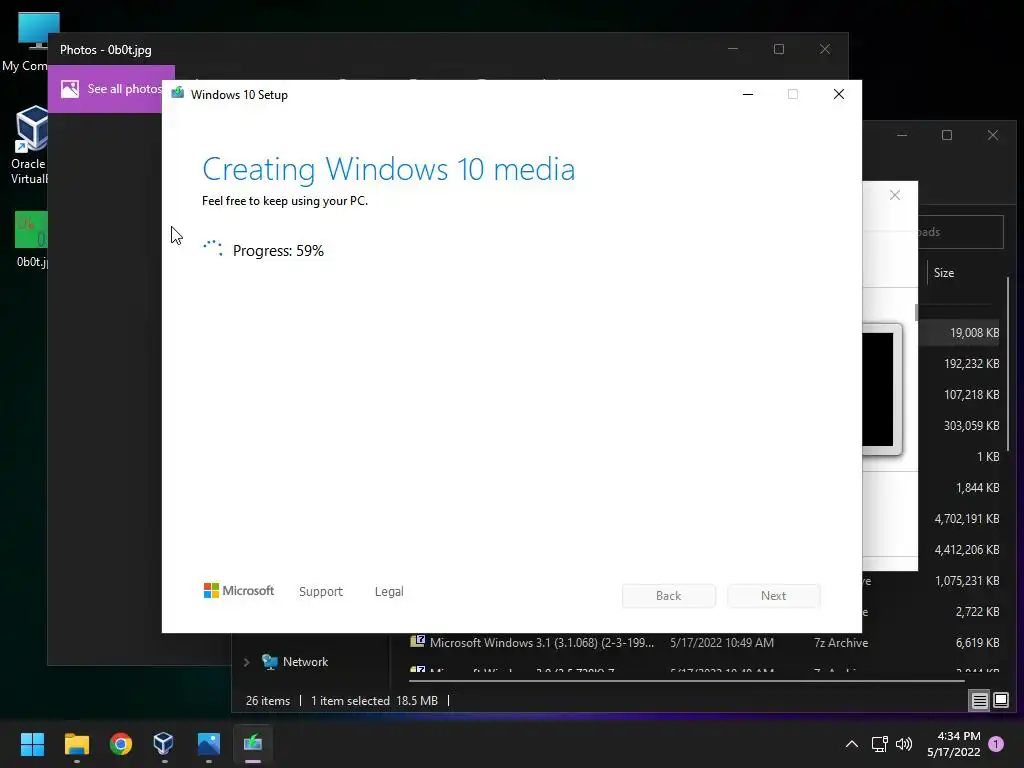Sort by the Size column header
The height and width of the screenshot is (768, 1024).
(944, 273)
